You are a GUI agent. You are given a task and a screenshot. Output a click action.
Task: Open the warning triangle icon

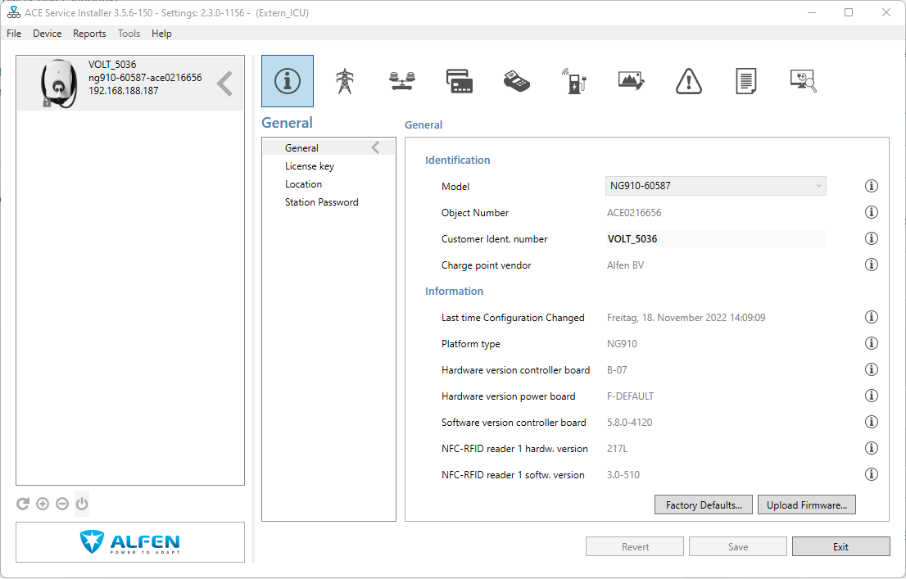click(x=689, y=81)
